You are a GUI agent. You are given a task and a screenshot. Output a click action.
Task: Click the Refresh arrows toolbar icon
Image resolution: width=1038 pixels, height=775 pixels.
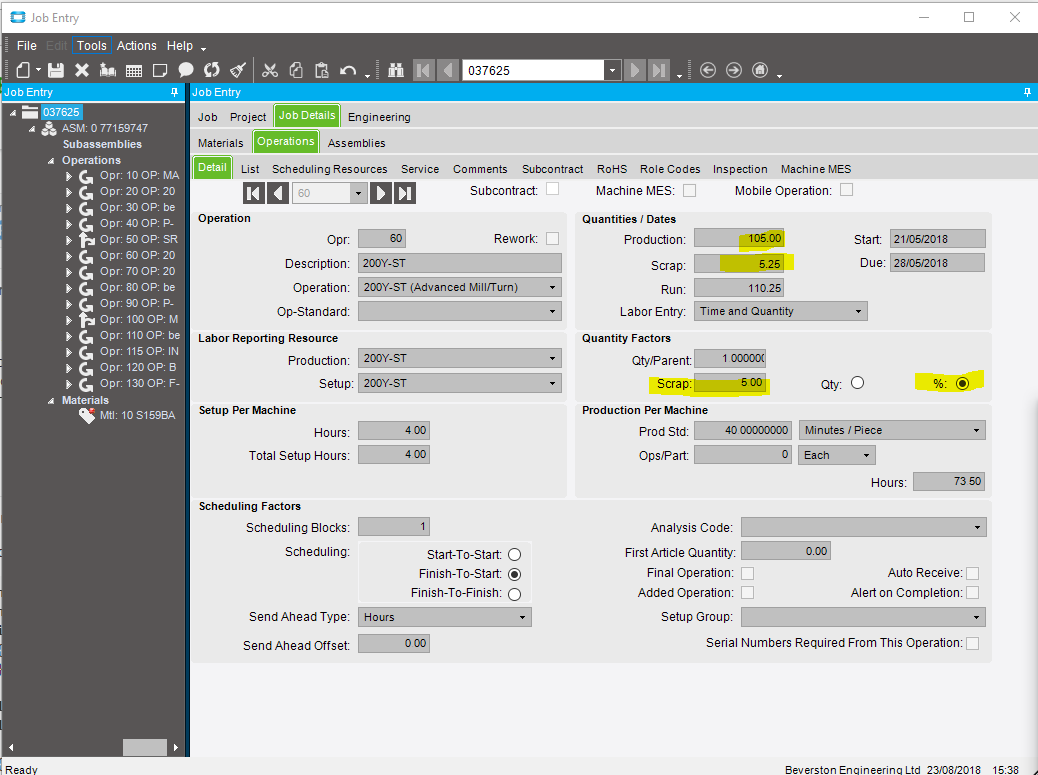pos(211,70)
